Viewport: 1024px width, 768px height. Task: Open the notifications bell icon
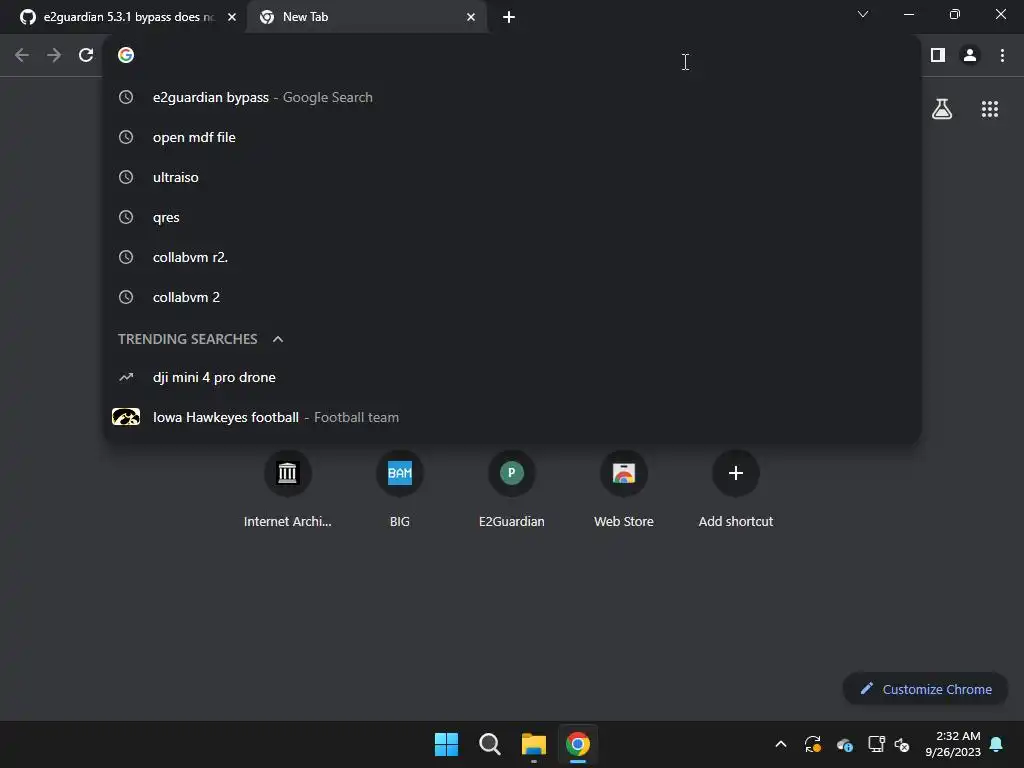[997, 744]
